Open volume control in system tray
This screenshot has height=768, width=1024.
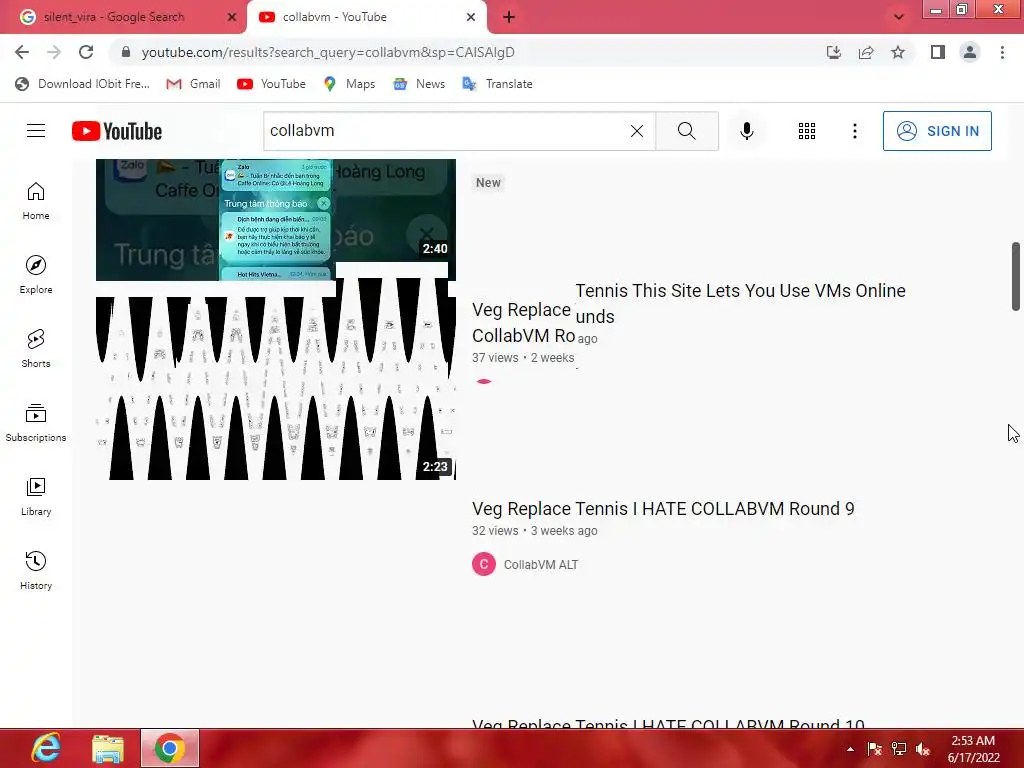tap(923, 749)
